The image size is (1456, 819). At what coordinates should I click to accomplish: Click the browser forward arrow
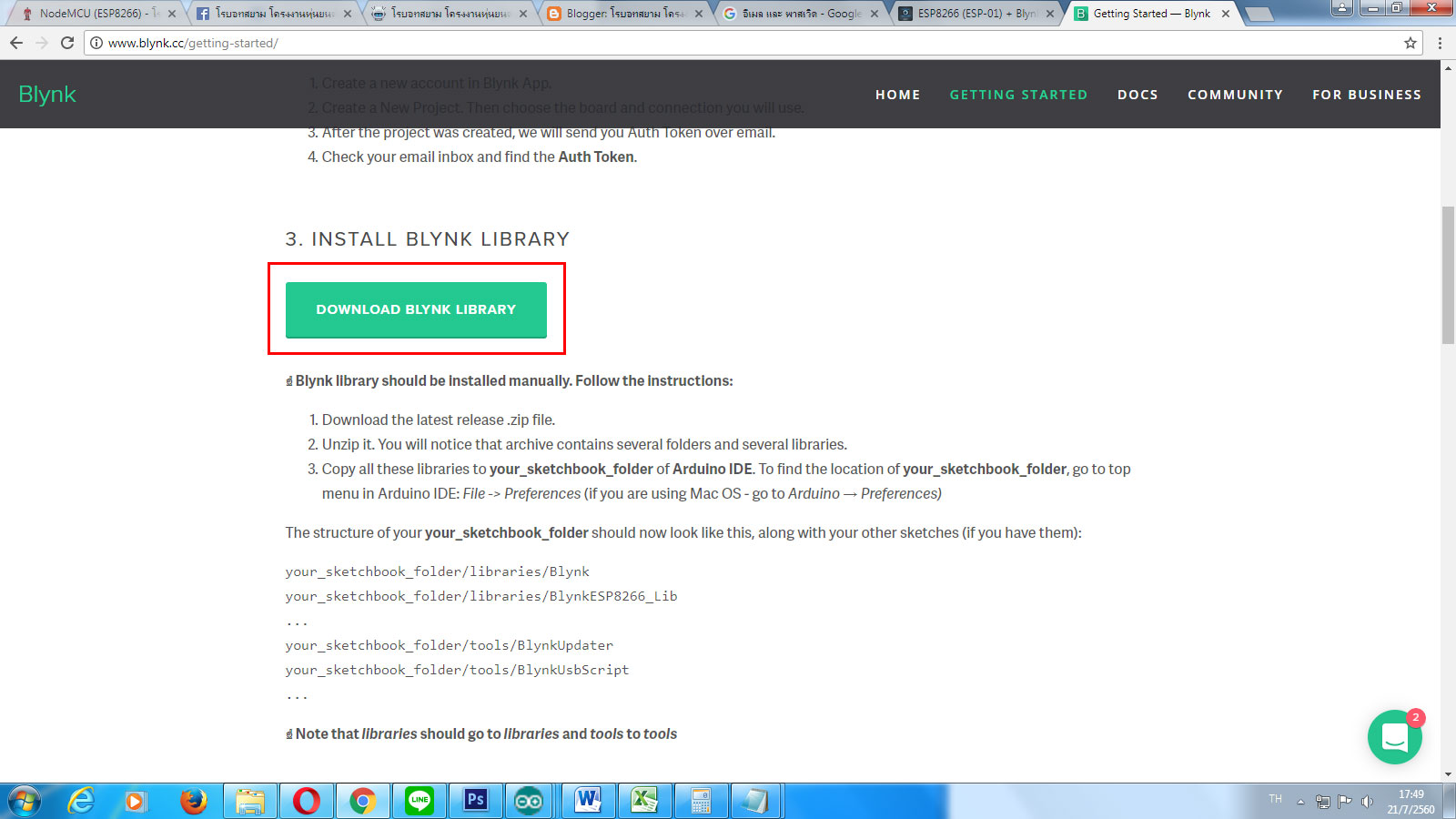(42, 43)
